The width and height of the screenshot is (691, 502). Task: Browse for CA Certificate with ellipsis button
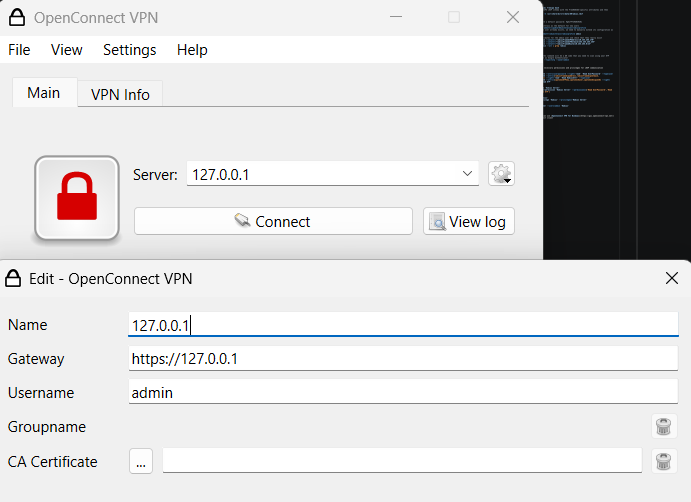click(x=141, y=461)
